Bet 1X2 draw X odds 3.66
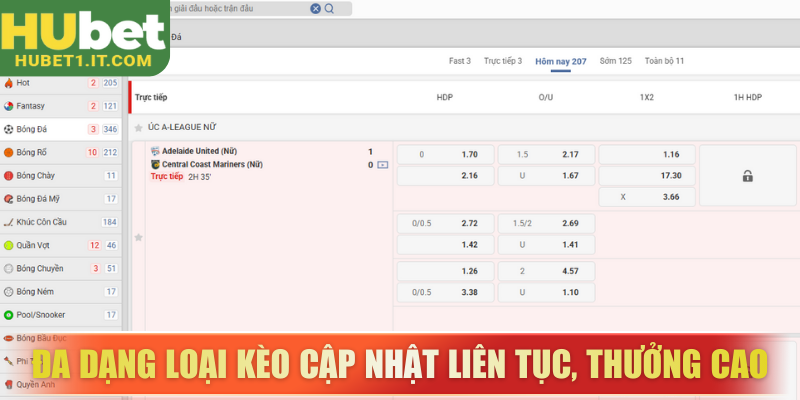The width and height of the screenshot is (800, 400). pyautogui.click(x=647, y=197)
